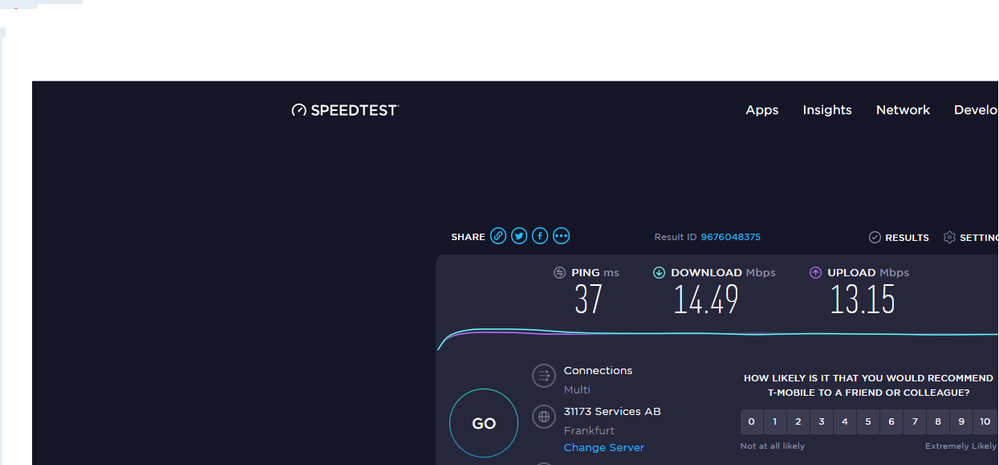Rate recommendation 1

[x=775, y=422]
